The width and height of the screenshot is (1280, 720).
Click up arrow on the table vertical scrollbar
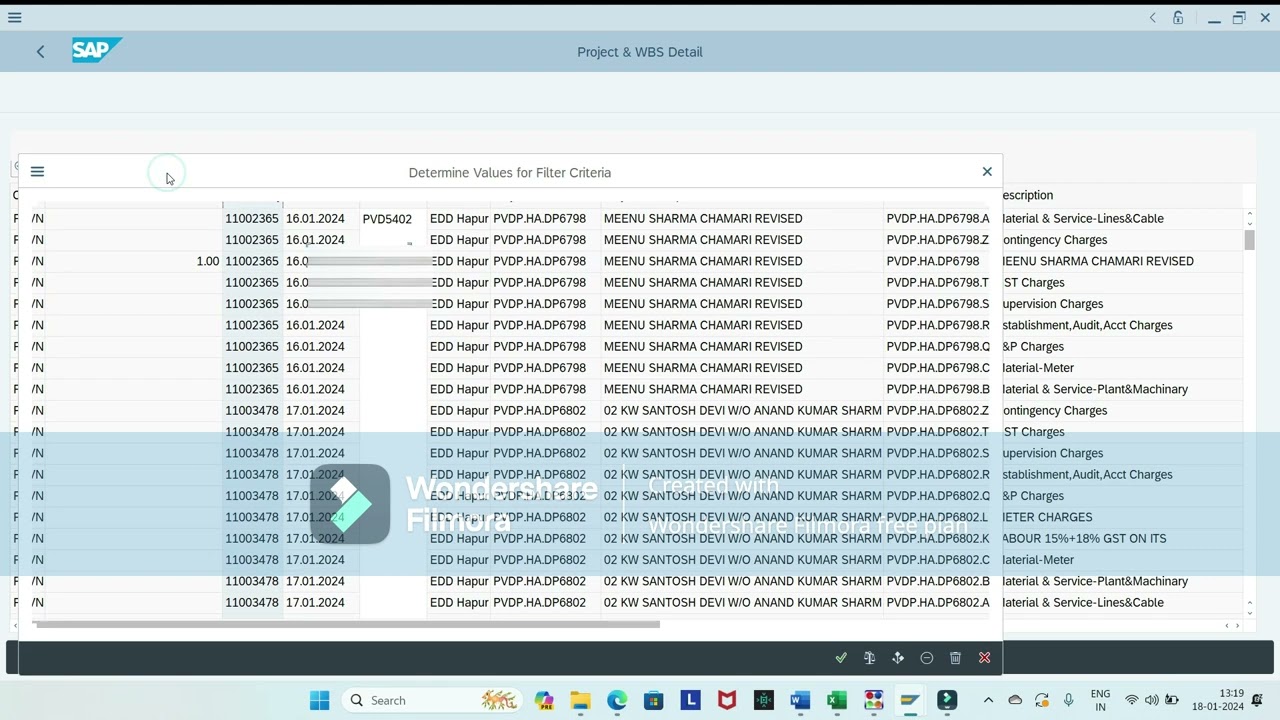(1250, 215)
